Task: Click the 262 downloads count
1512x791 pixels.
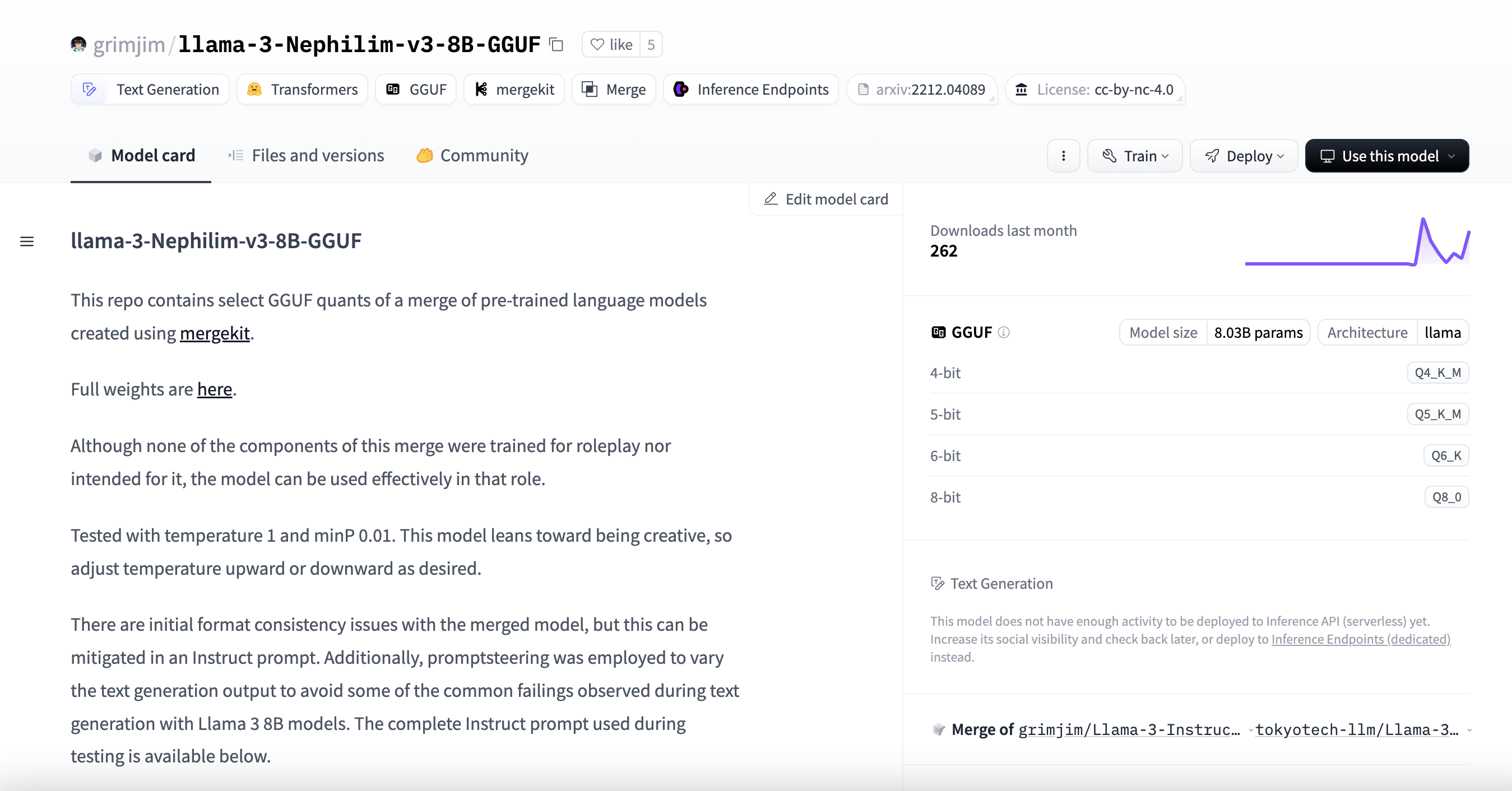Action: [943, 250]
